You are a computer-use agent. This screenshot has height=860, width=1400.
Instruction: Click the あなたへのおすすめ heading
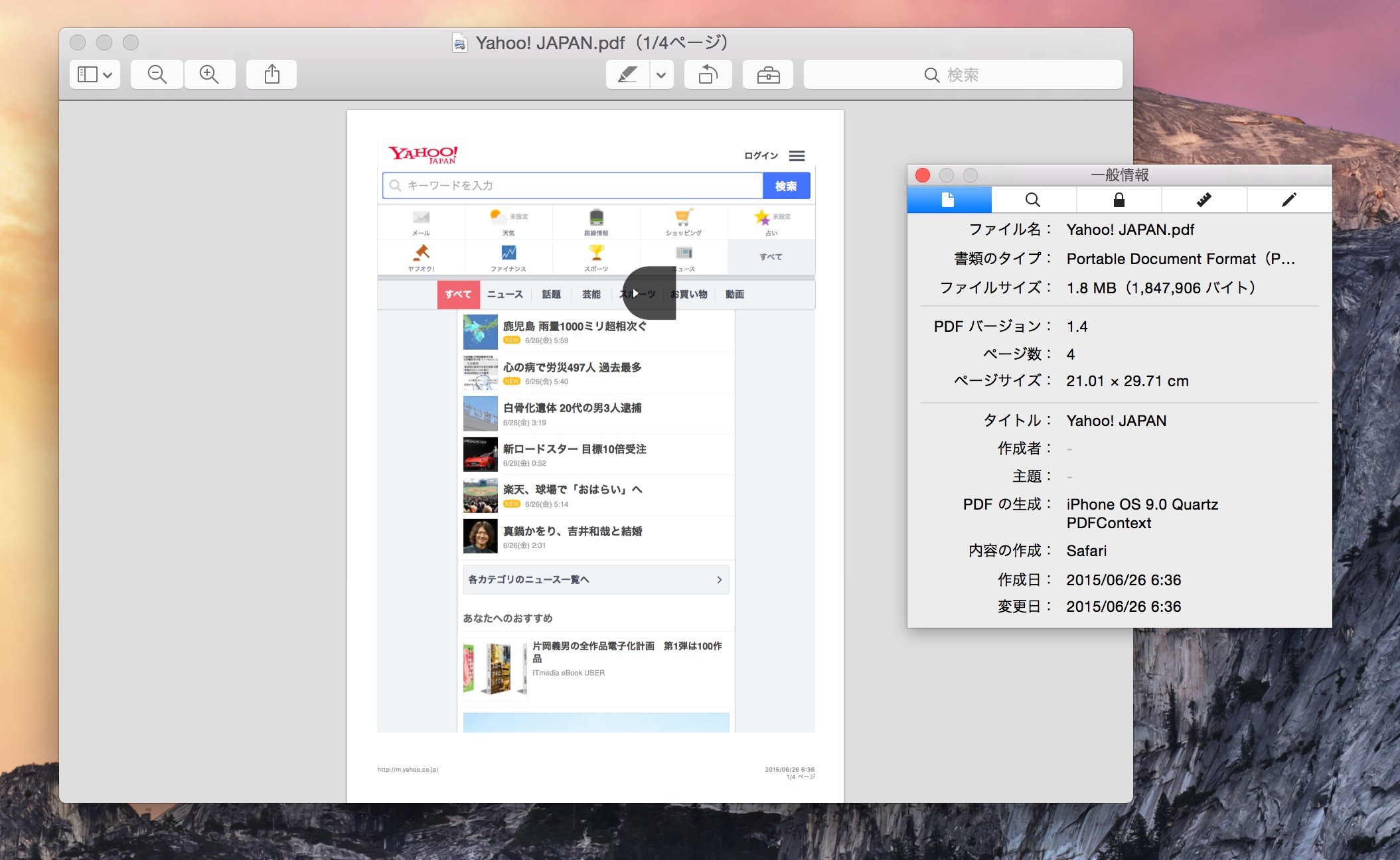tap(508, 618)
